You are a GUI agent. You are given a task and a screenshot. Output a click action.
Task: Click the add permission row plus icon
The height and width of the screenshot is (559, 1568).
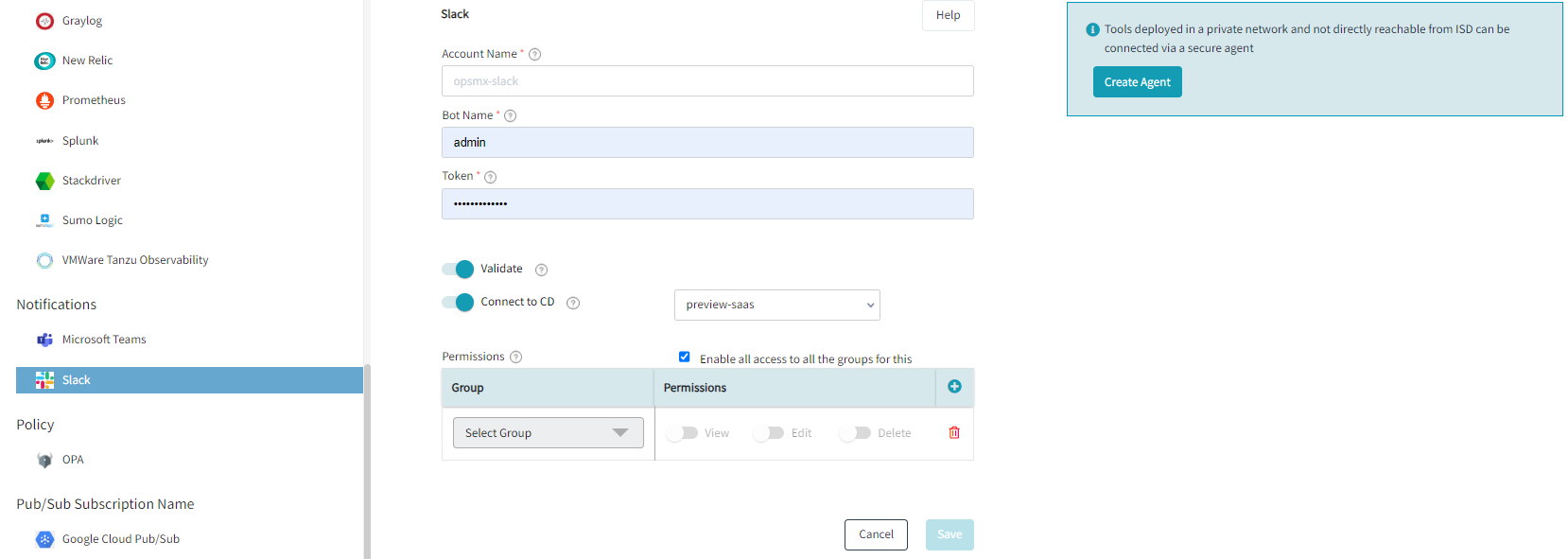(x=954, y=386)
